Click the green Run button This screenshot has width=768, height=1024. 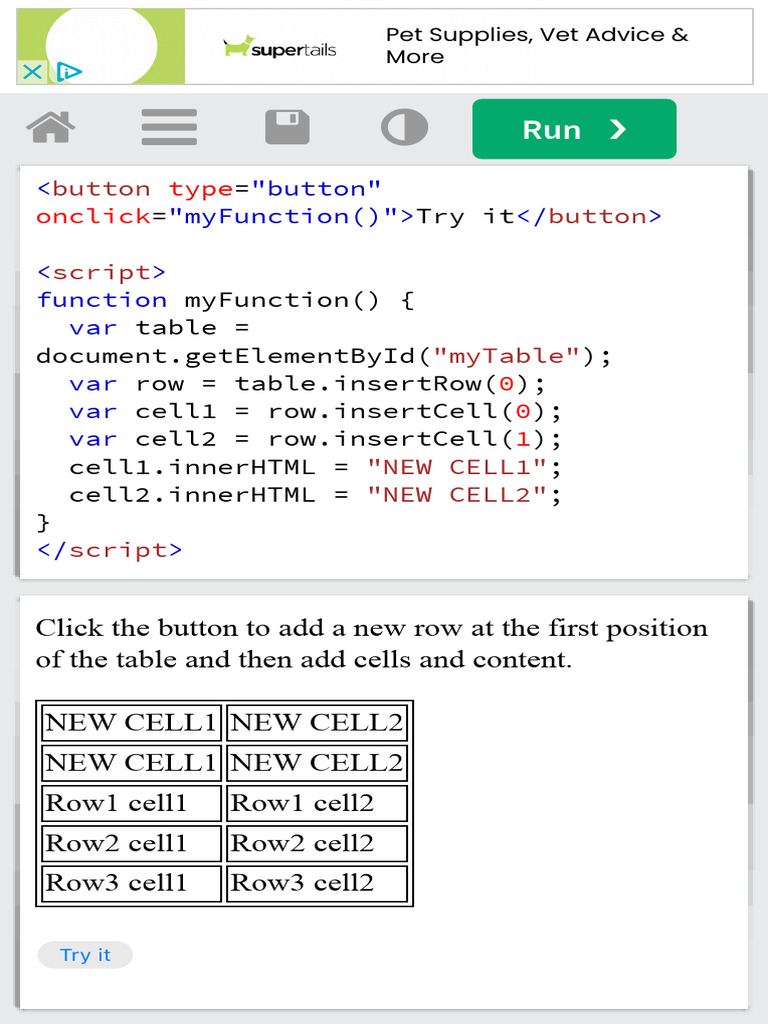coord(574,129)
